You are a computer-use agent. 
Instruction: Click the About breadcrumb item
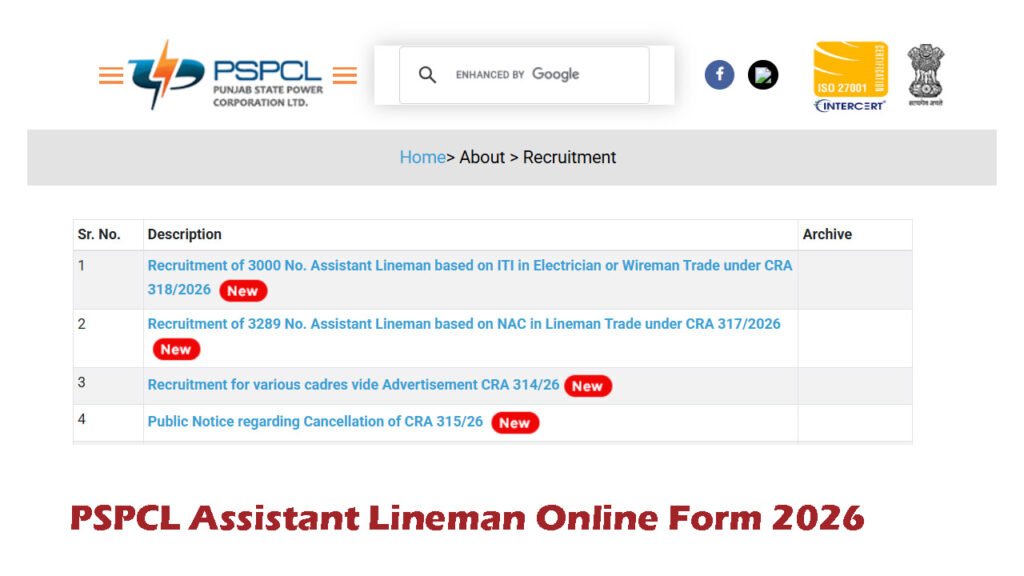(x=482, y=157)
